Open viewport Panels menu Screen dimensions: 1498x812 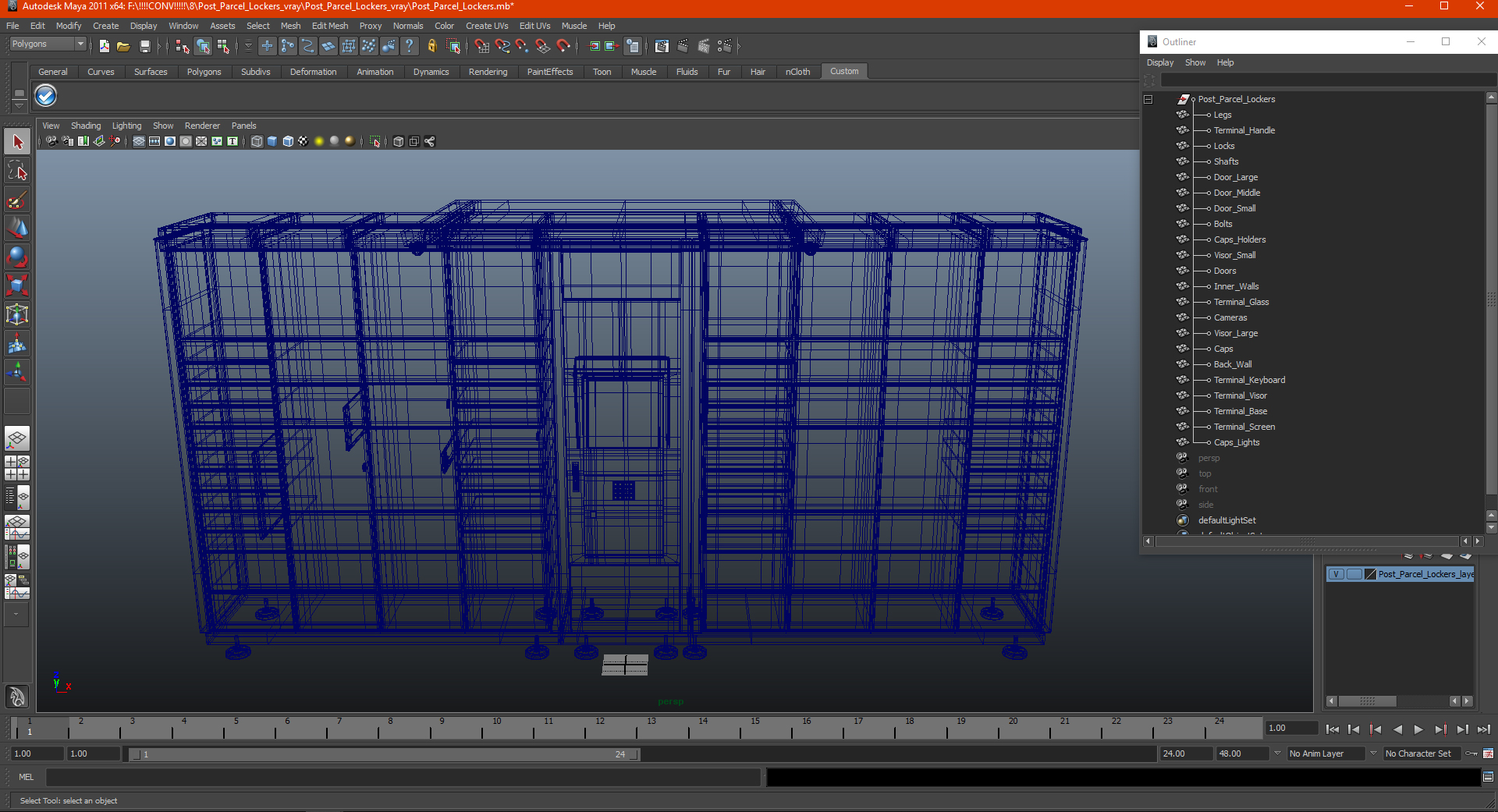tap(243, 126)
